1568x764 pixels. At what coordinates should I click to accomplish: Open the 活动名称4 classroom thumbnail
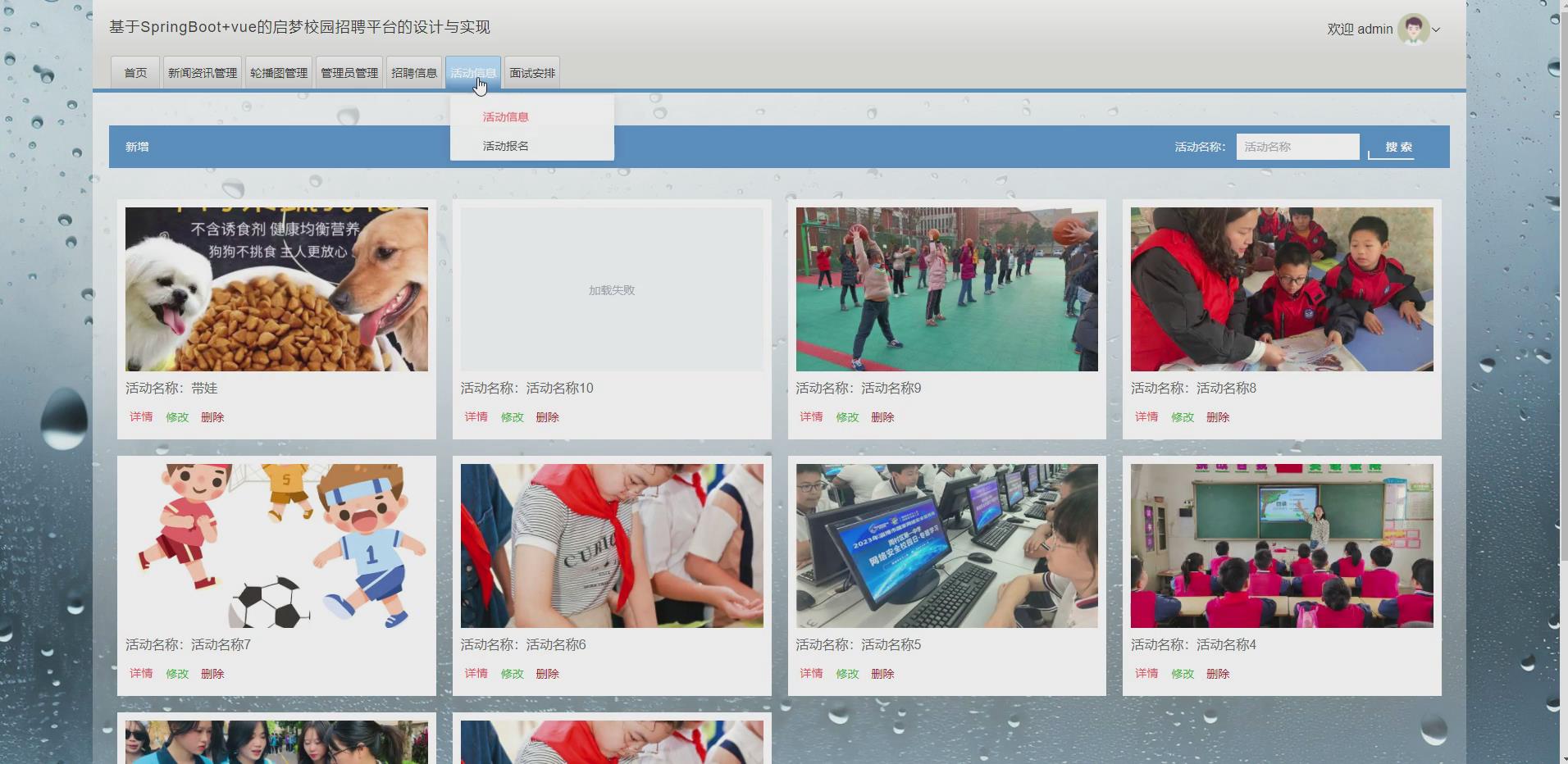tap(1282, 546)
